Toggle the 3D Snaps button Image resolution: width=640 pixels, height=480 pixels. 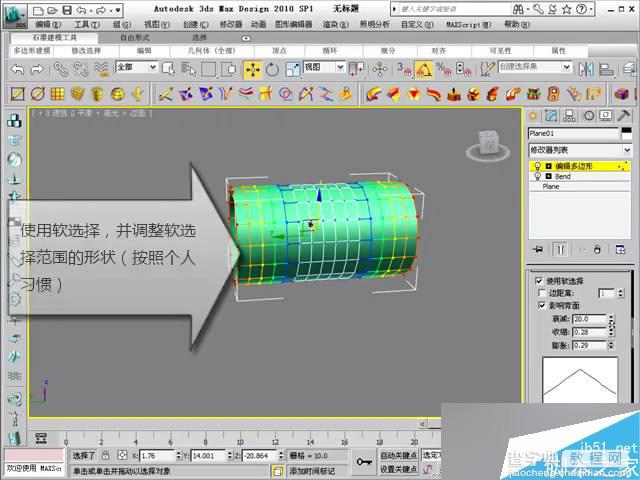click(404, 70)
